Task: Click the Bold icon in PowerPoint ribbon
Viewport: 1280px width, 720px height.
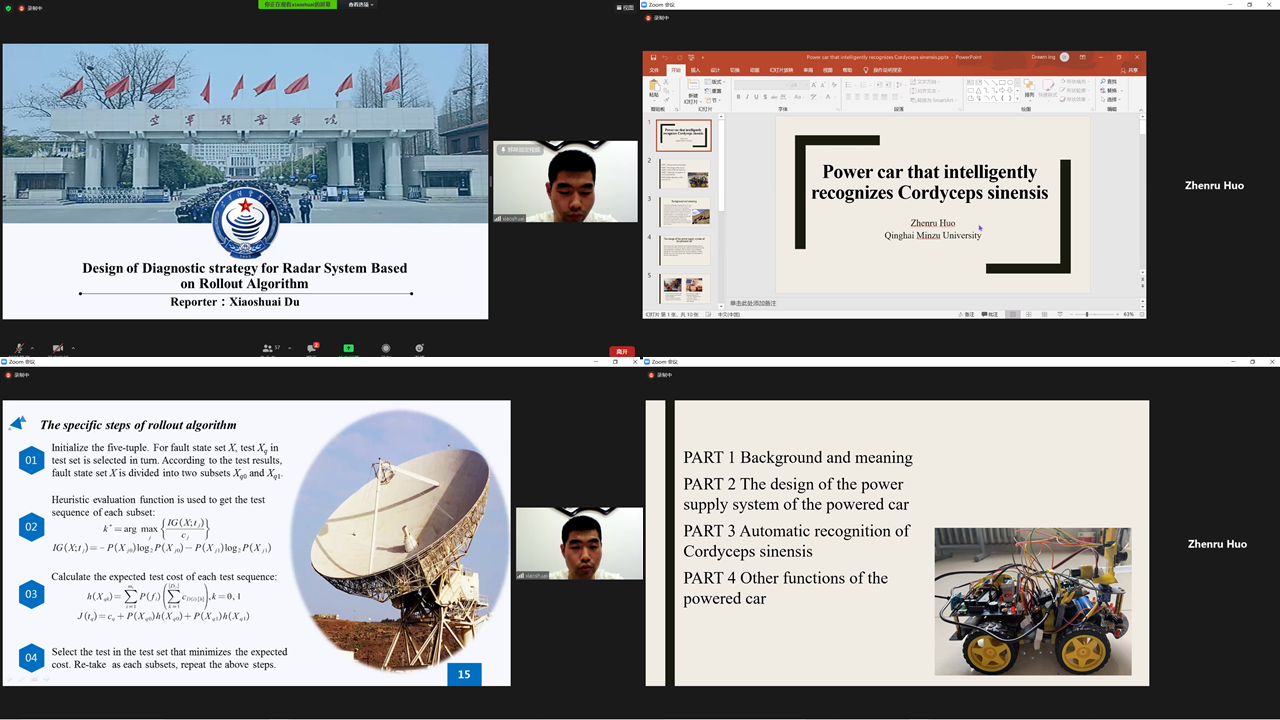Action: [x=738, y=97]
